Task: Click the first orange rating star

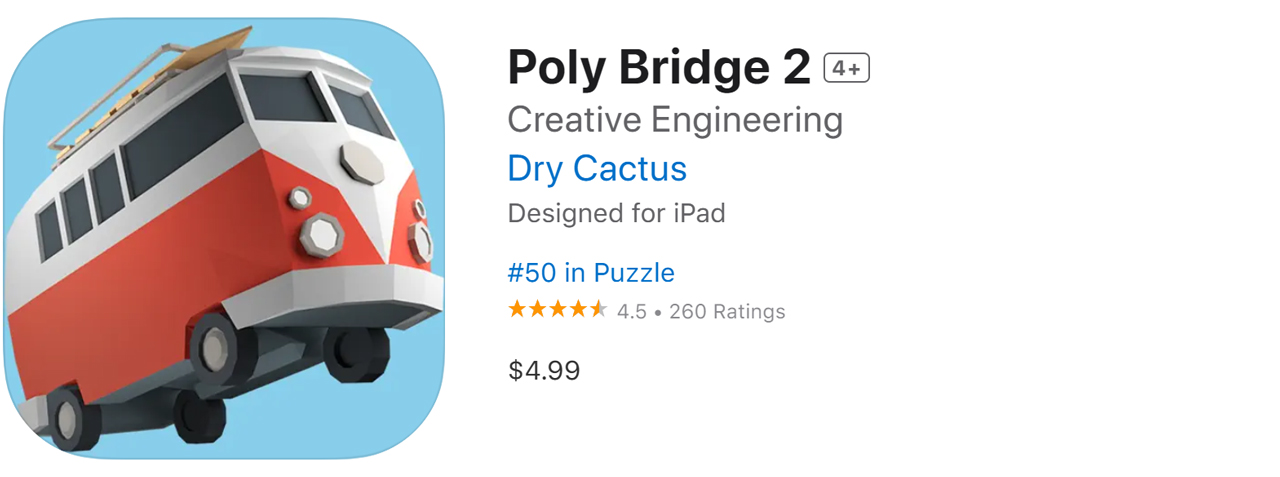Action: (517, 310)
